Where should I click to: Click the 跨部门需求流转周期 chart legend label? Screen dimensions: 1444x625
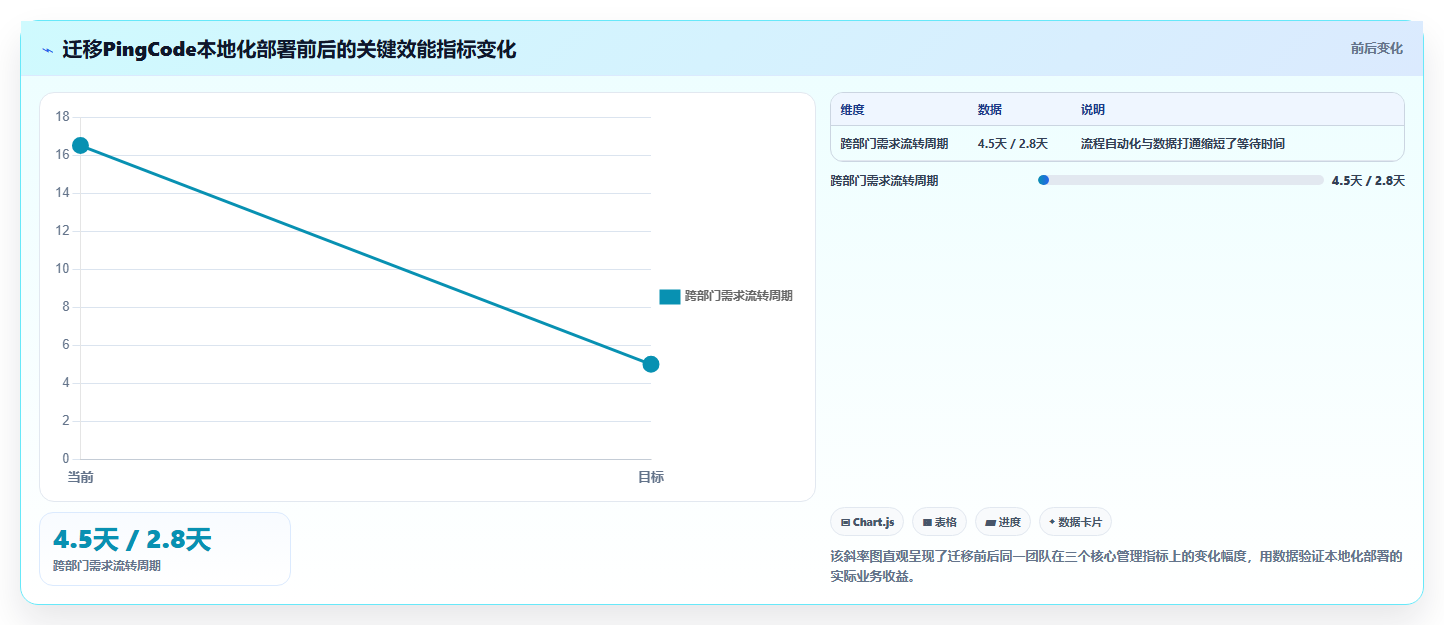[739, 296]
